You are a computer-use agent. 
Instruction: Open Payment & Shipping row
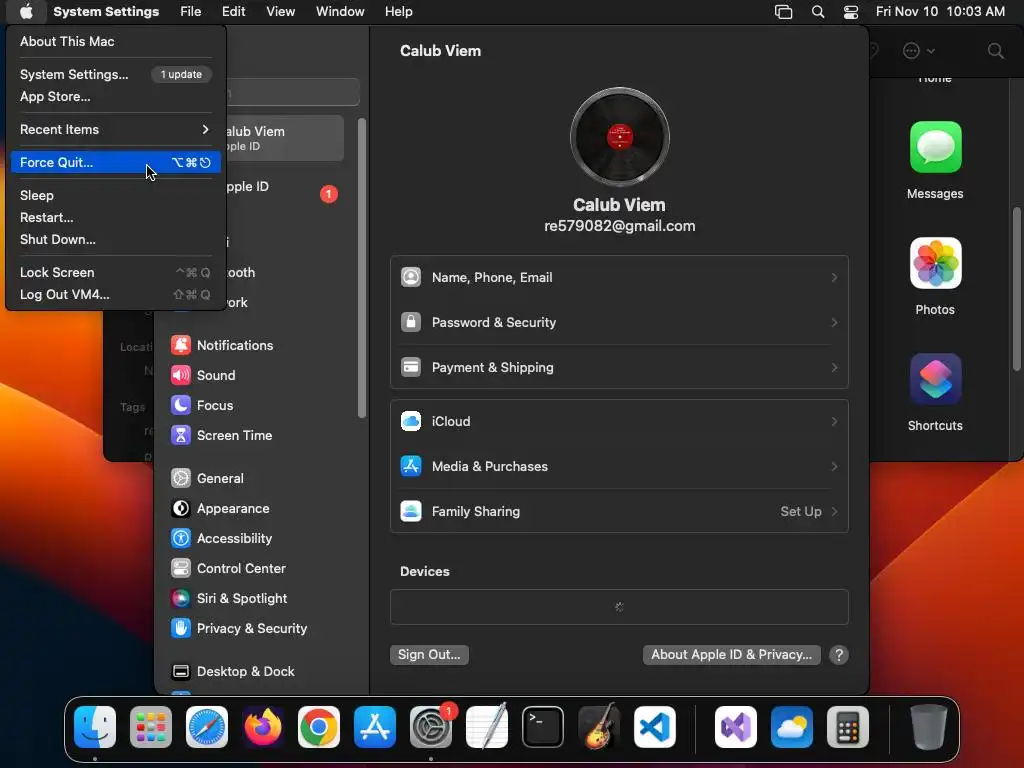click(x=619, y=368)
